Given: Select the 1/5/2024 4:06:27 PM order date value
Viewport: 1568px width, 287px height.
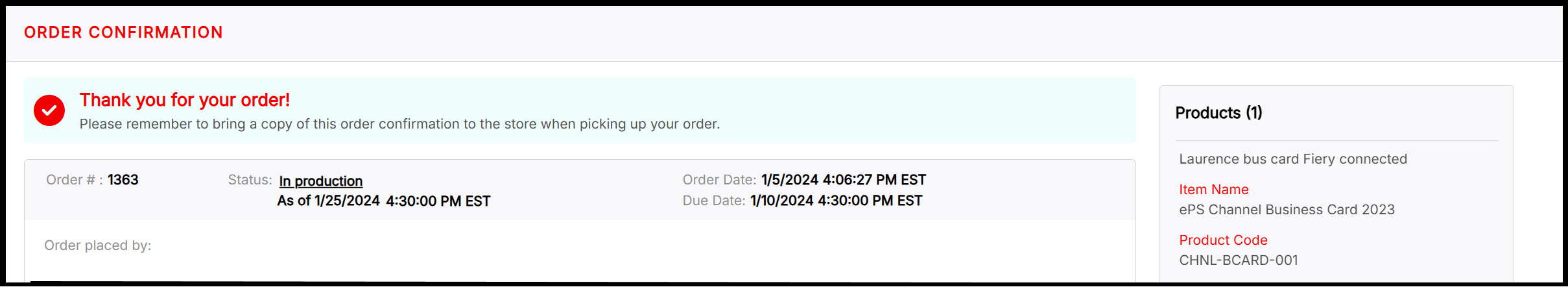Looking at the screenshot, I should click(843, 180).
